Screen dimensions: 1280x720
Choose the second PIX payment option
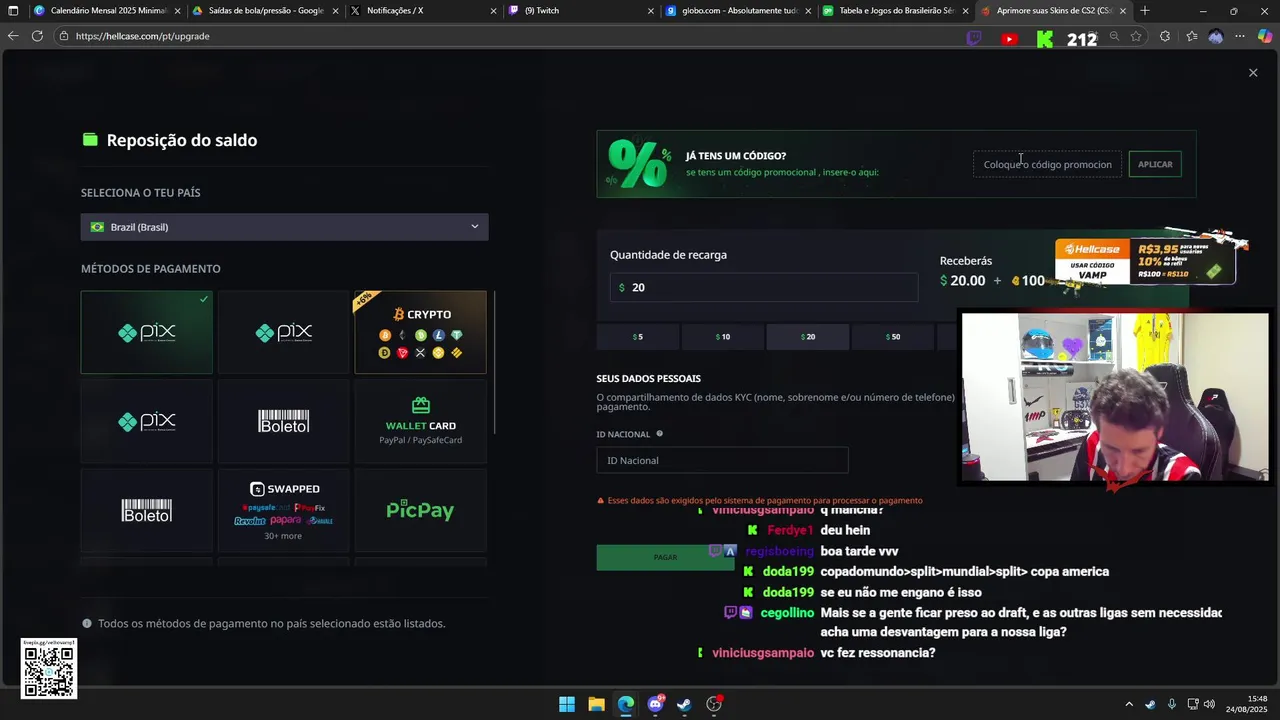[284, 332]
